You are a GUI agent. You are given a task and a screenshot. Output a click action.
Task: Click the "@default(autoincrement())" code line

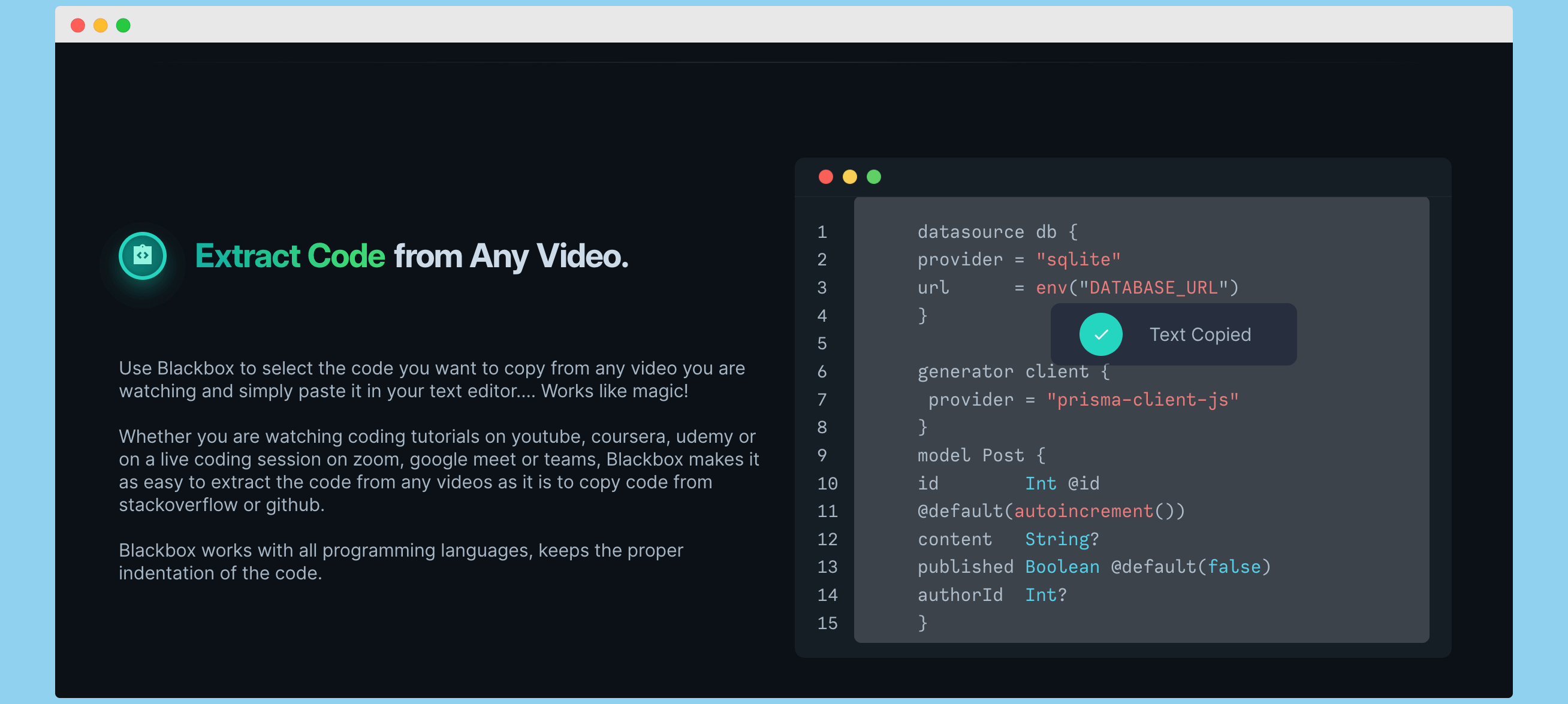click(x=1051, y=511)
